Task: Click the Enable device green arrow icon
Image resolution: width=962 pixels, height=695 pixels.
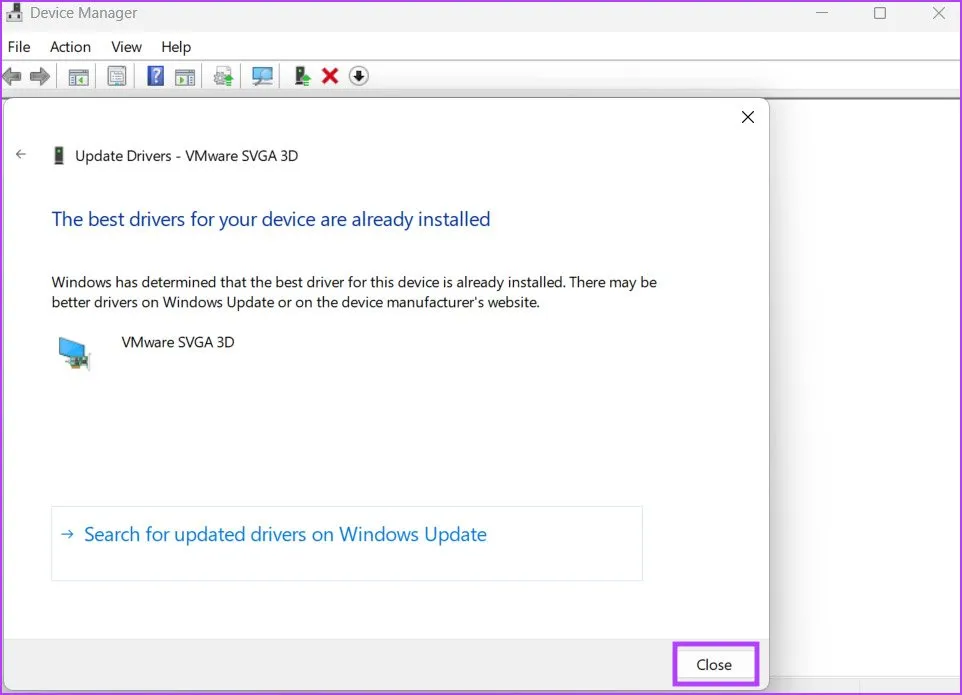Action: click(301, 76)
